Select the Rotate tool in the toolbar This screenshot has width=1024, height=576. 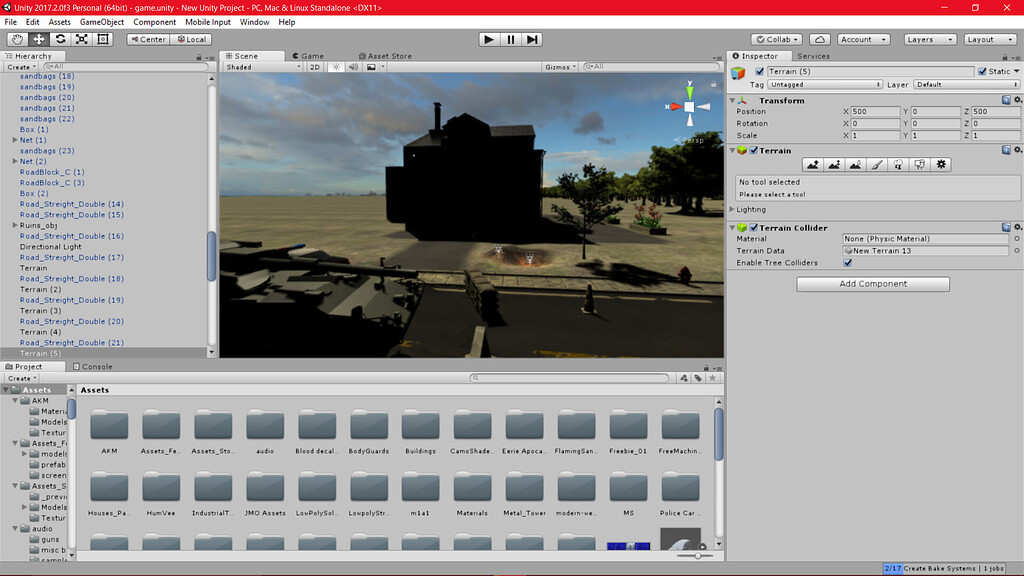[60, 38]
